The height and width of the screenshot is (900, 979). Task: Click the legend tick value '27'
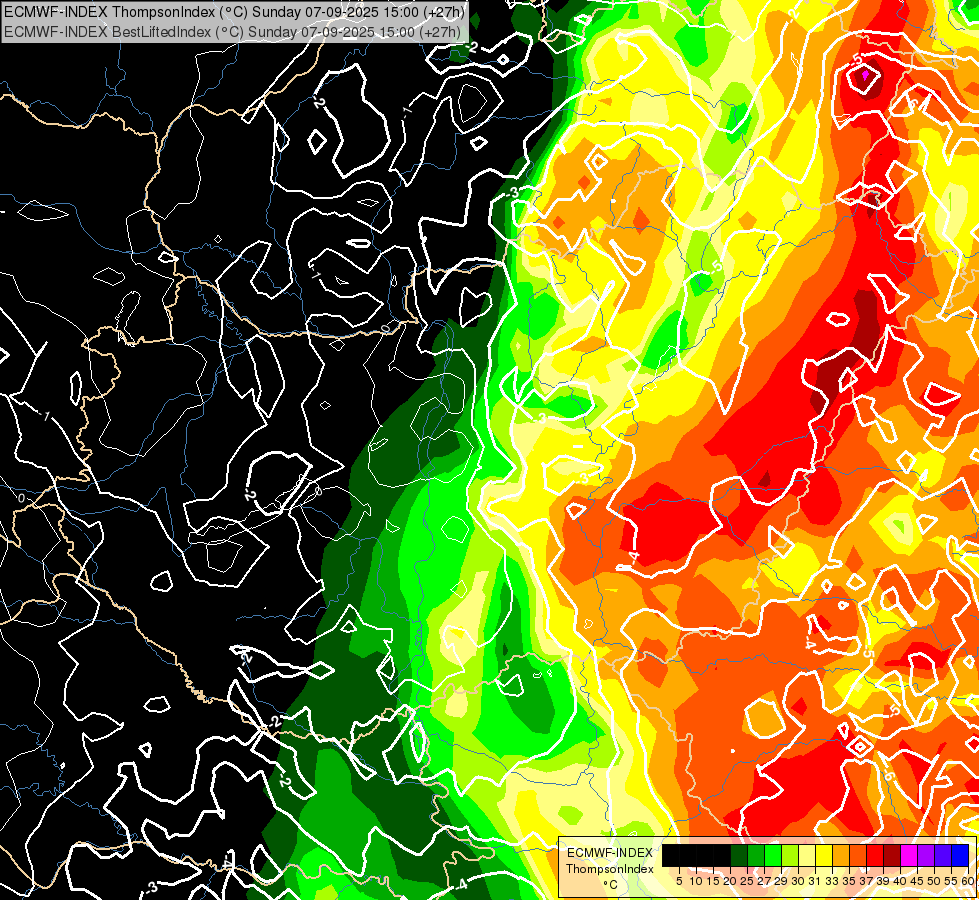pyautogui.click(x=764, y=881)
